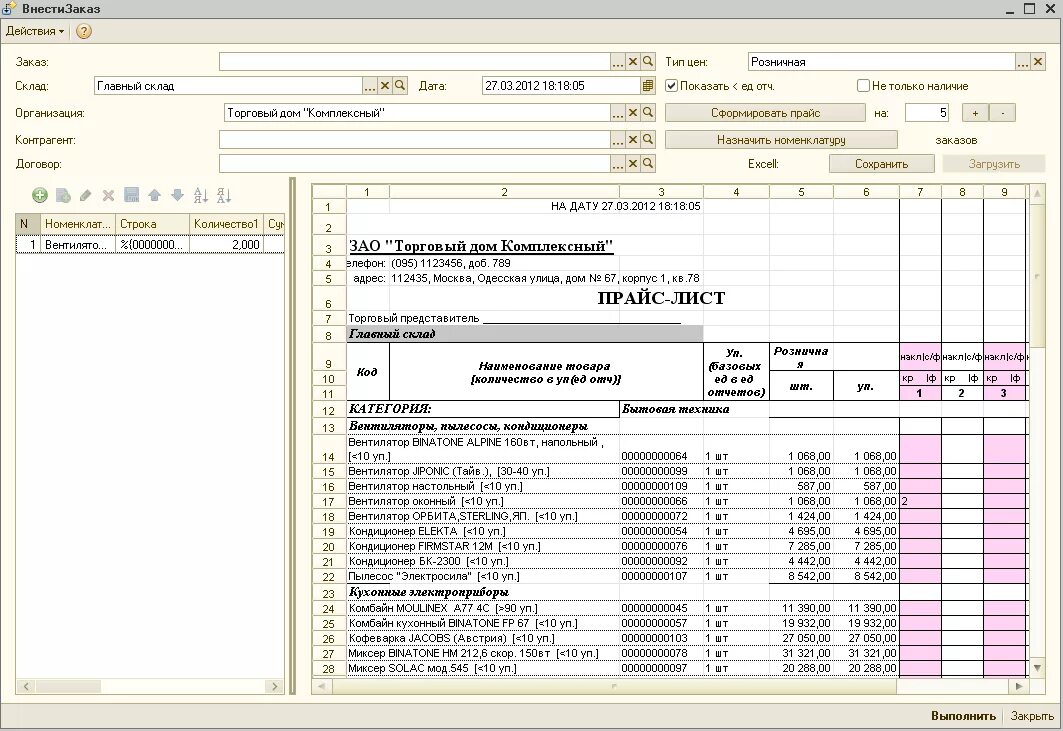
Task: Clear the Склад field
Action: [x=384, y=85]
